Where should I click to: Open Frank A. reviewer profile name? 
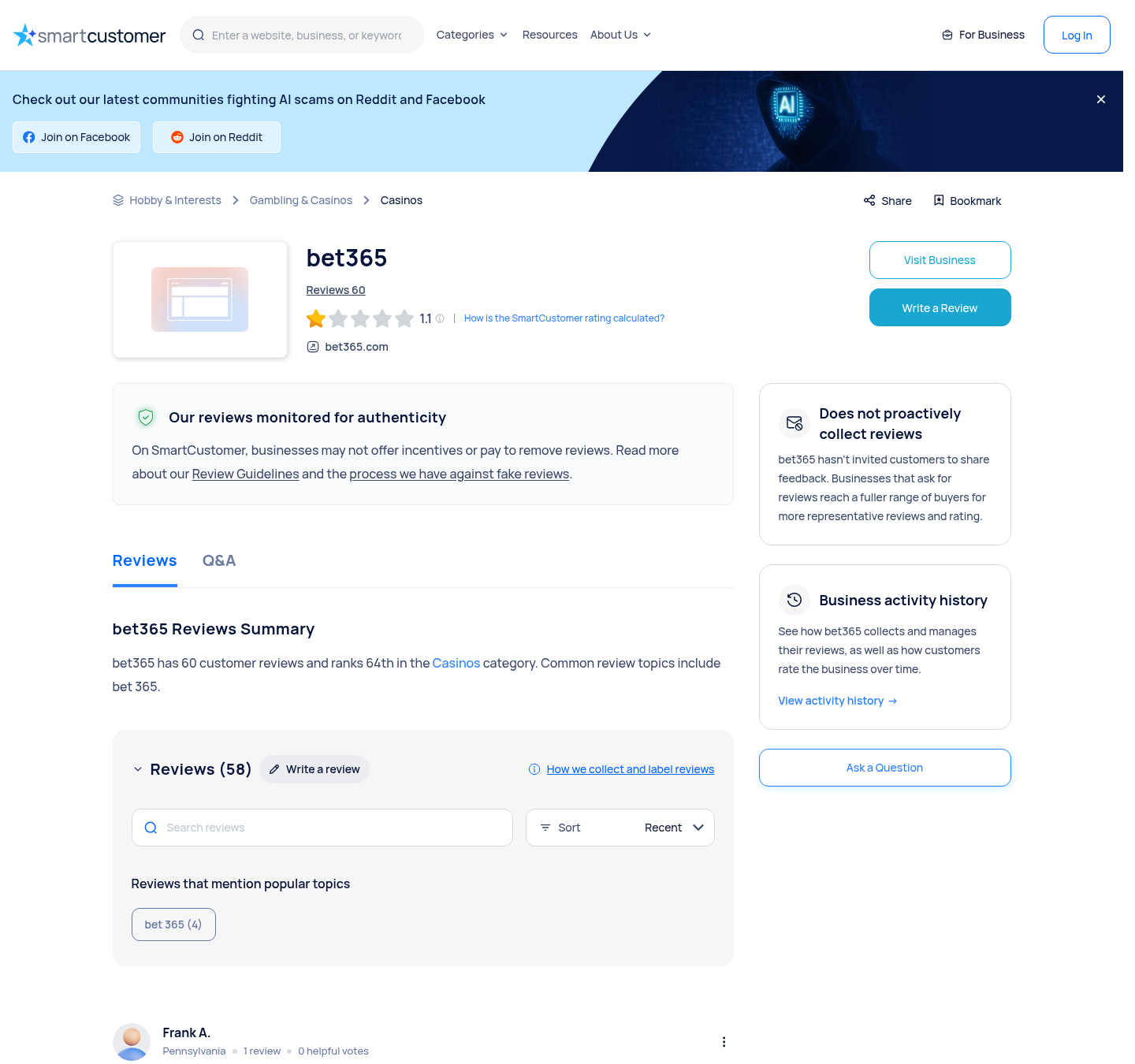[x=187, y=1032]
